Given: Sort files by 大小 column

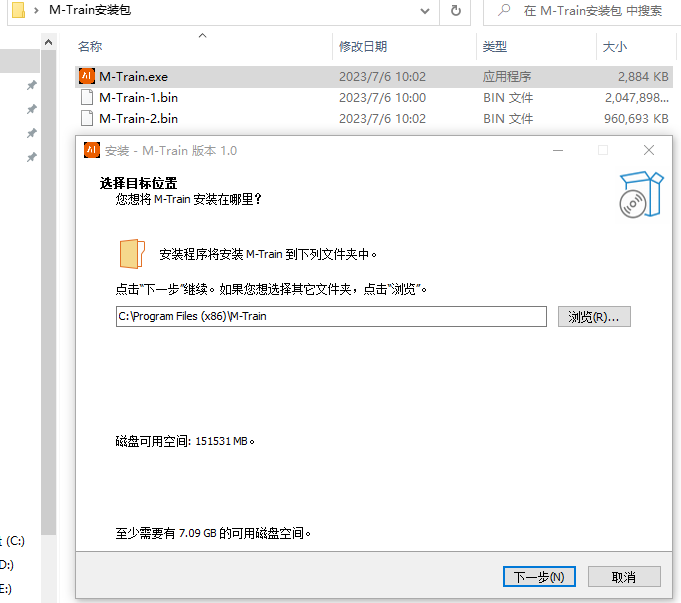Looking at the screenshot, I should 615,46.
